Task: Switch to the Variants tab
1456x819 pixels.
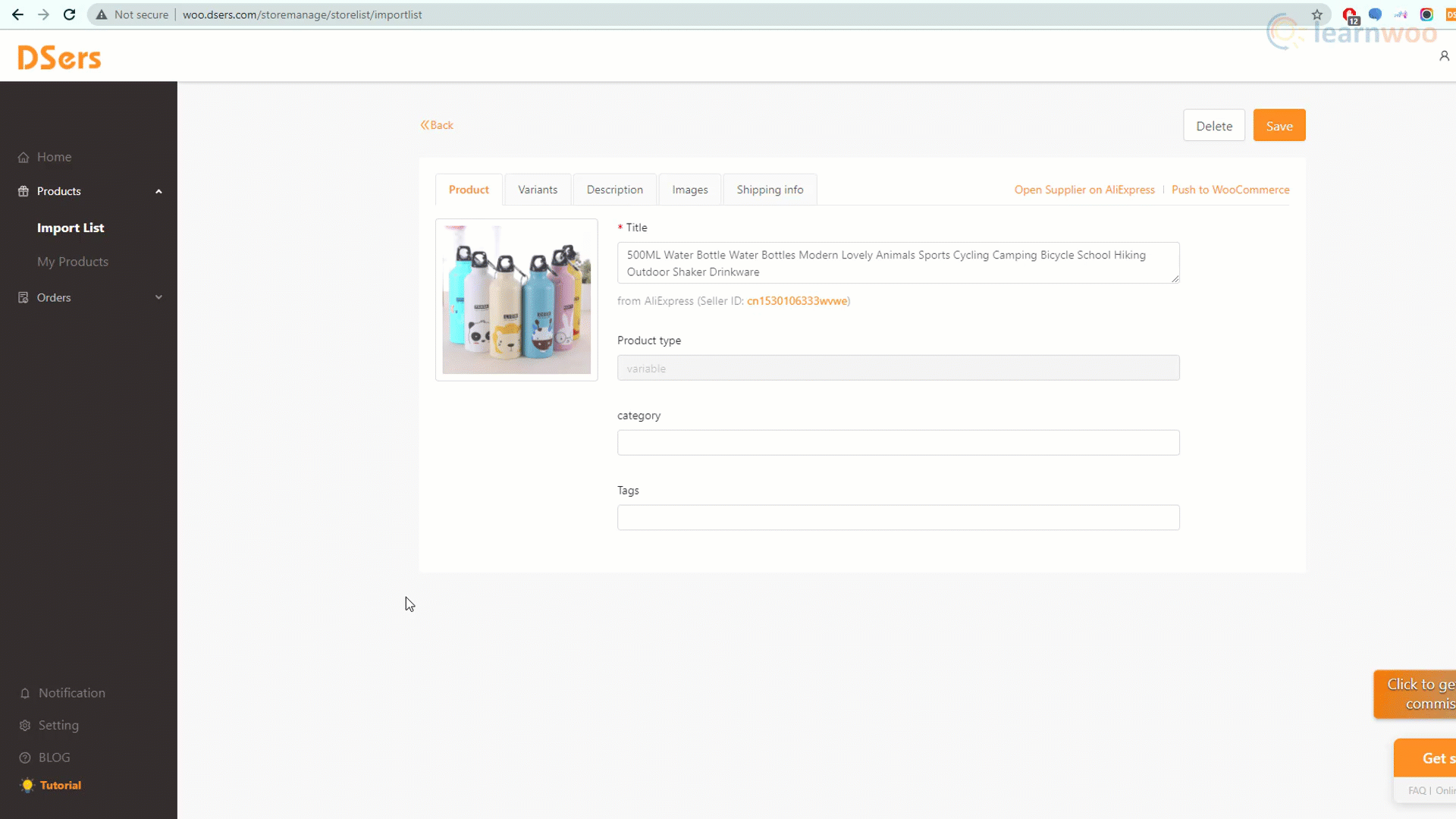Action: point(538,190)
